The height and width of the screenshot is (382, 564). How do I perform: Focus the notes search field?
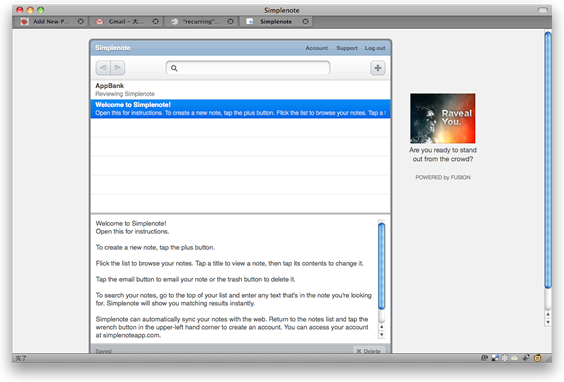248,68
